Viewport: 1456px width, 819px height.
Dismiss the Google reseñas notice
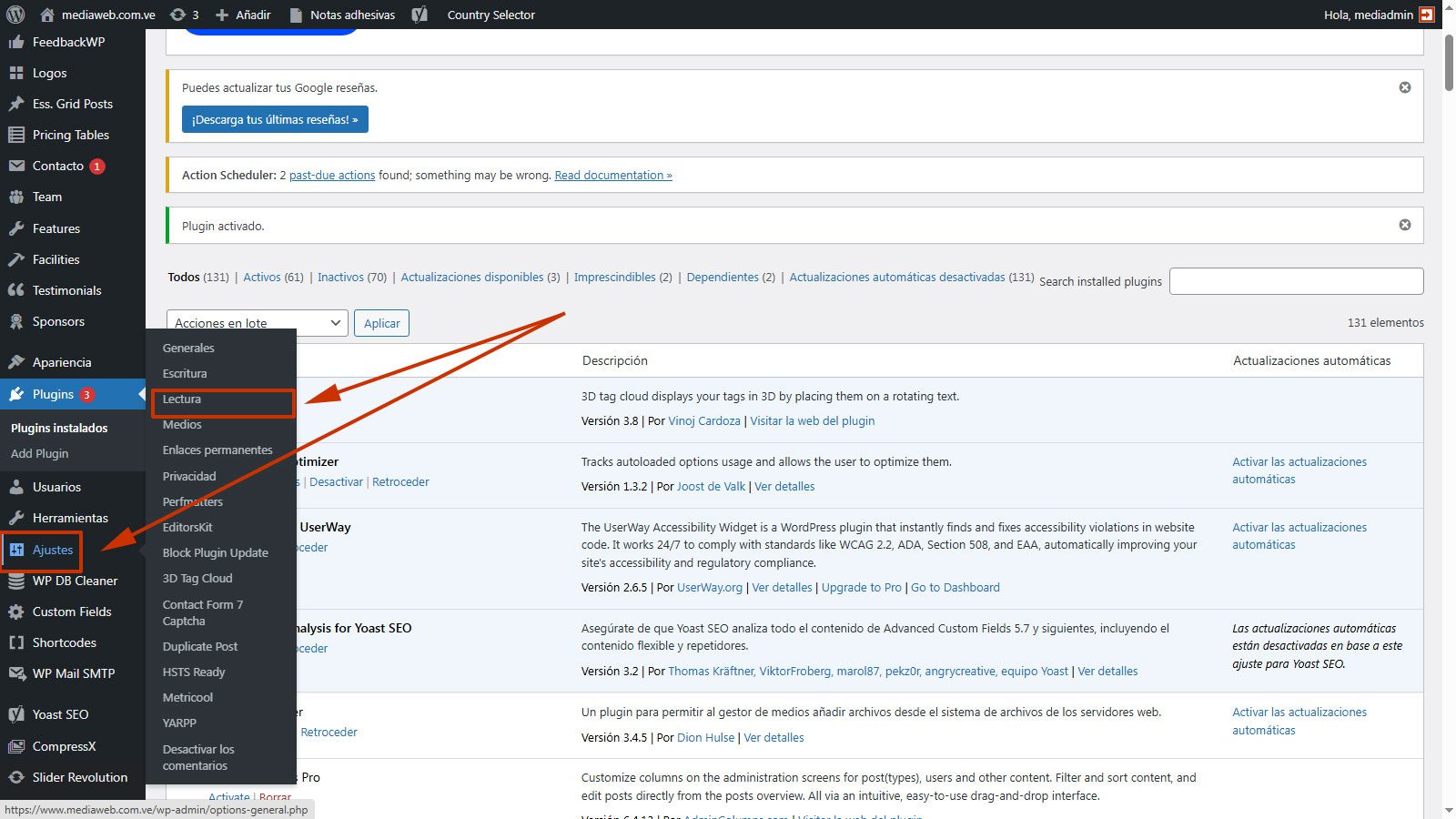pyautogui.click(x=1405, y=87)
